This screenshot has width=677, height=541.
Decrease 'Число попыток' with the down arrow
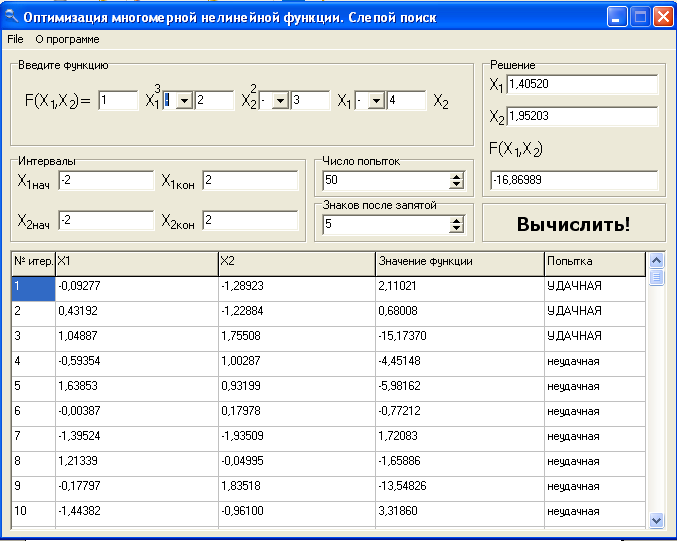457,185
